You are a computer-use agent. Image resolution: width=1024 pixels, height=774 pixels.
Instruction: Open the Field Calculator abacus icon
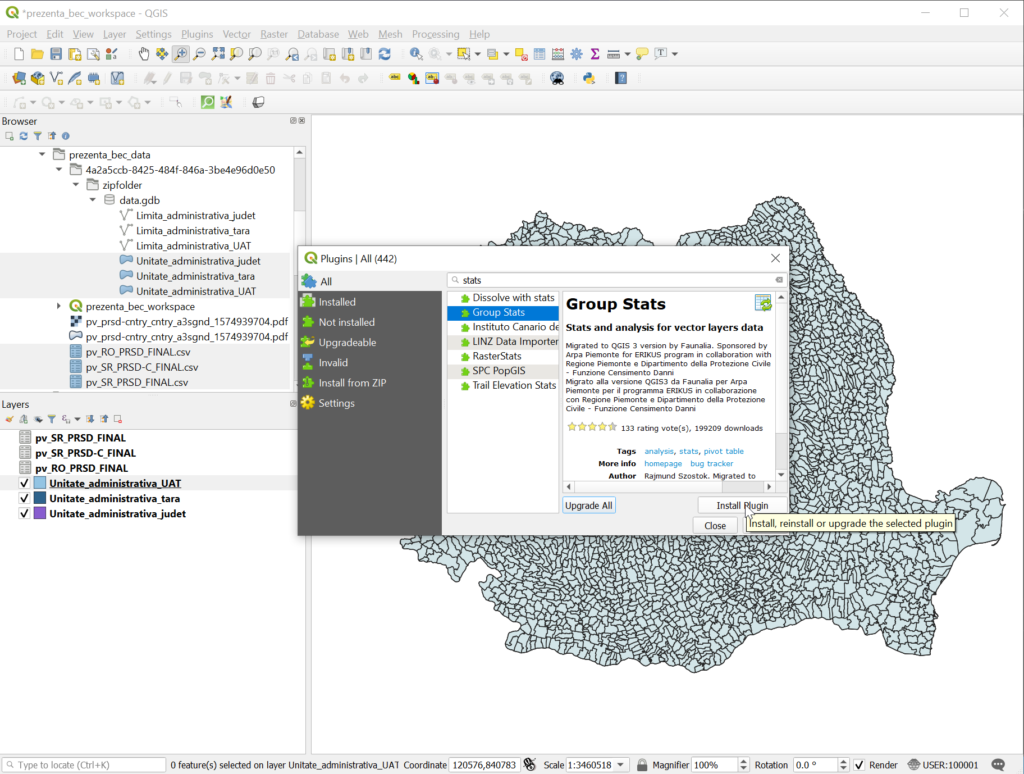coord(558,54)
